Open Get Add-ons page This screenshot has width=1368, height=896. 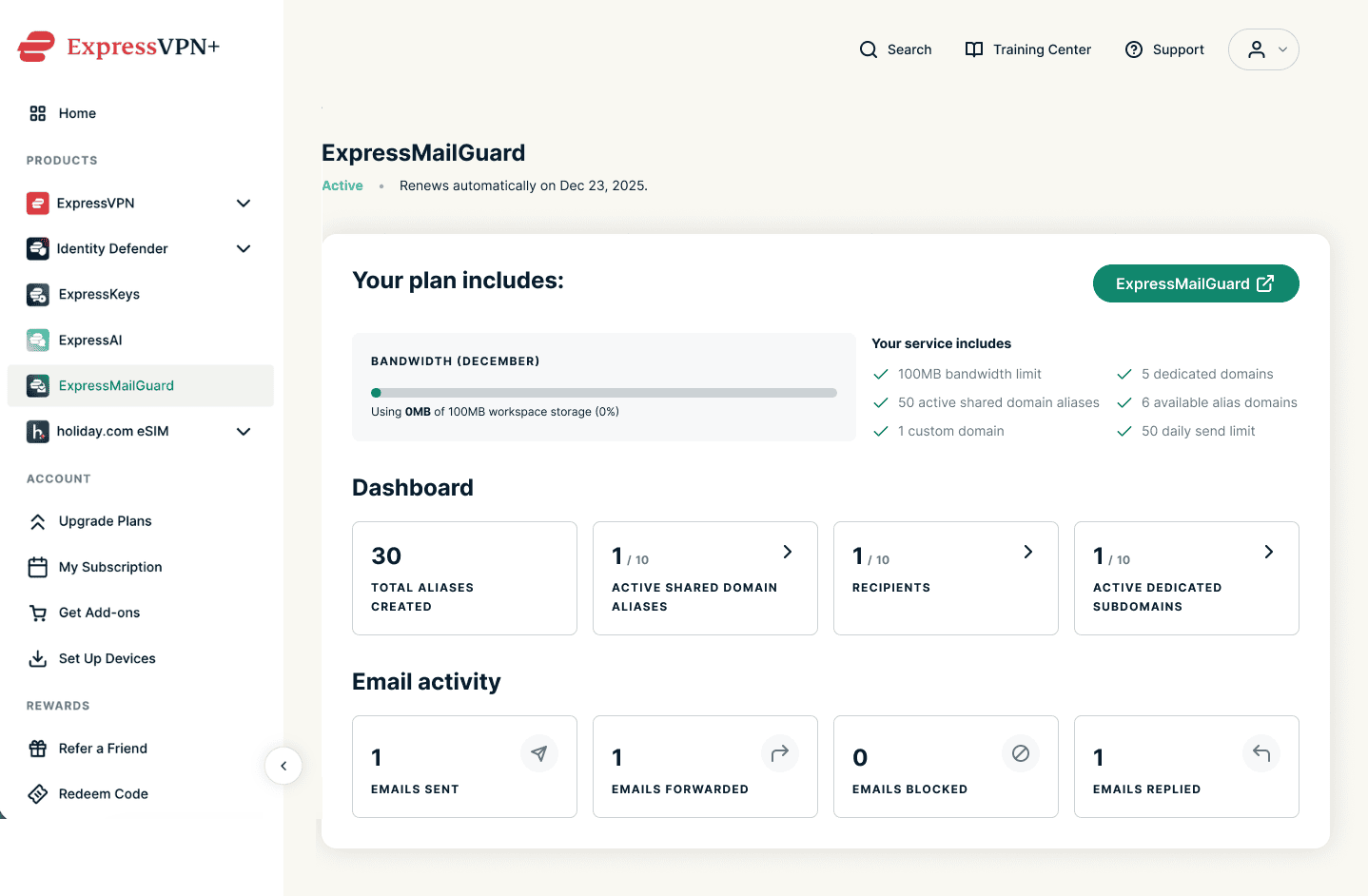pos(141,613)
